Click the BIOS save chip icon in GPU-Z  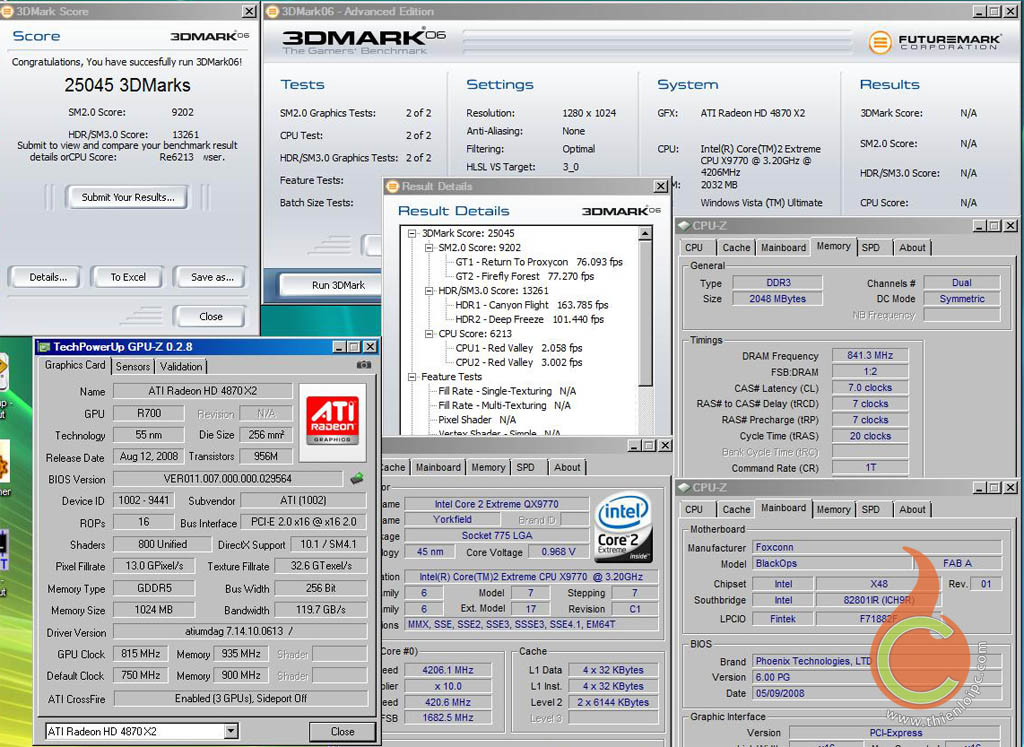[357, 479]
